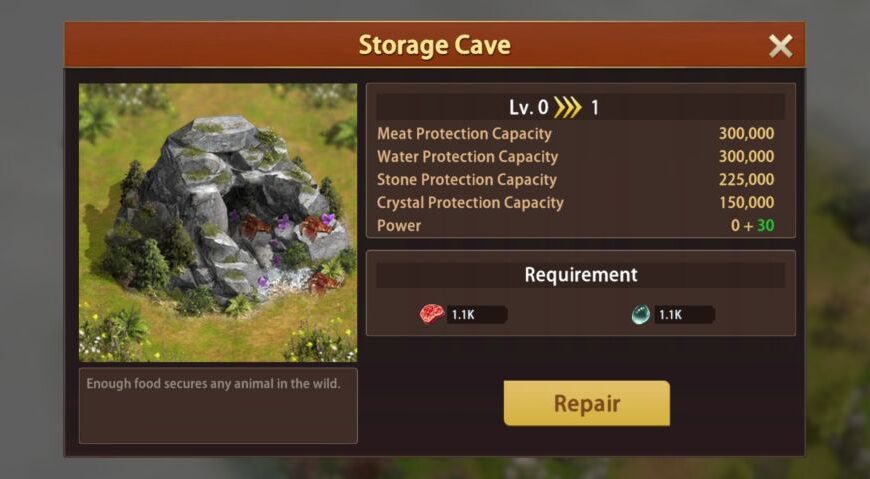The height and width of the screenshot is (479, 870).
Task: Select Water Protection Capacity row
Action: 575,157
